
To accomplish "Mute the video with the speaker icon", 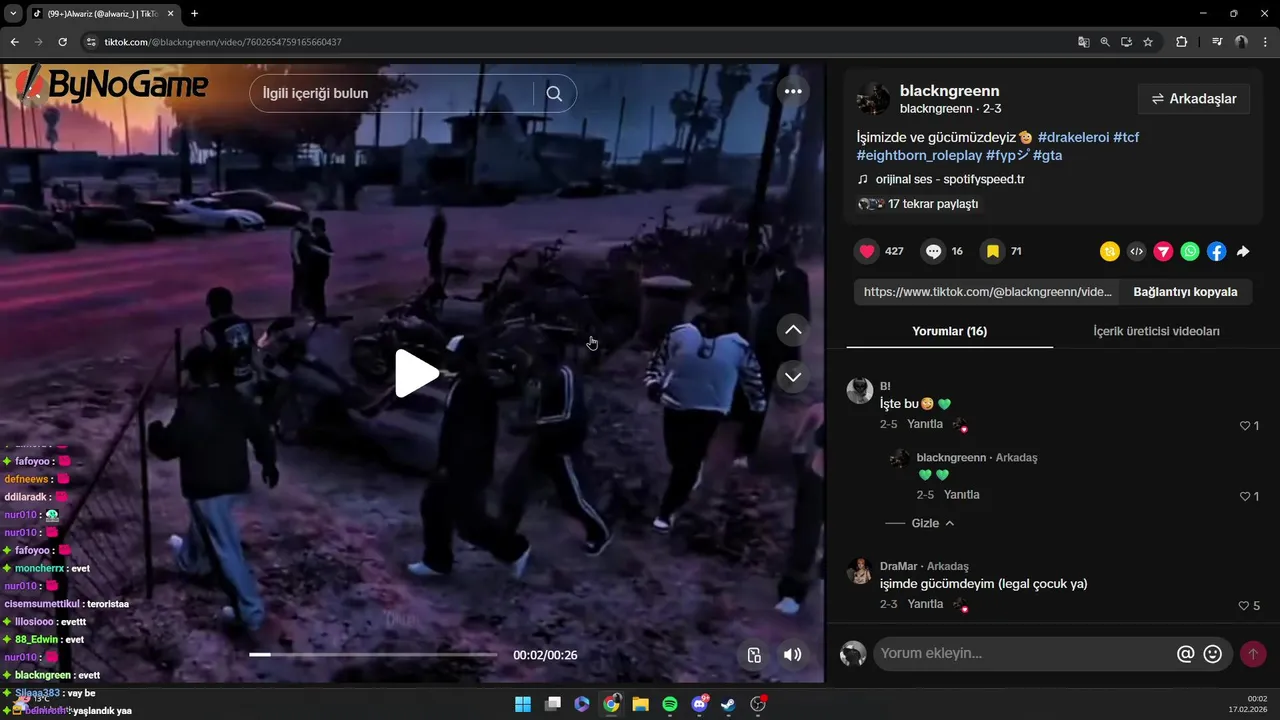I will point(792,655).
